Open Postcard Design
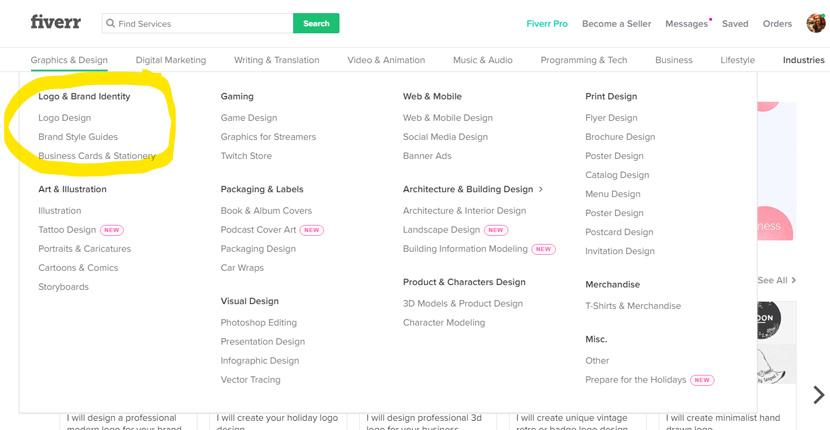Screen dimensions: 830x430 (x=619, y=232)
